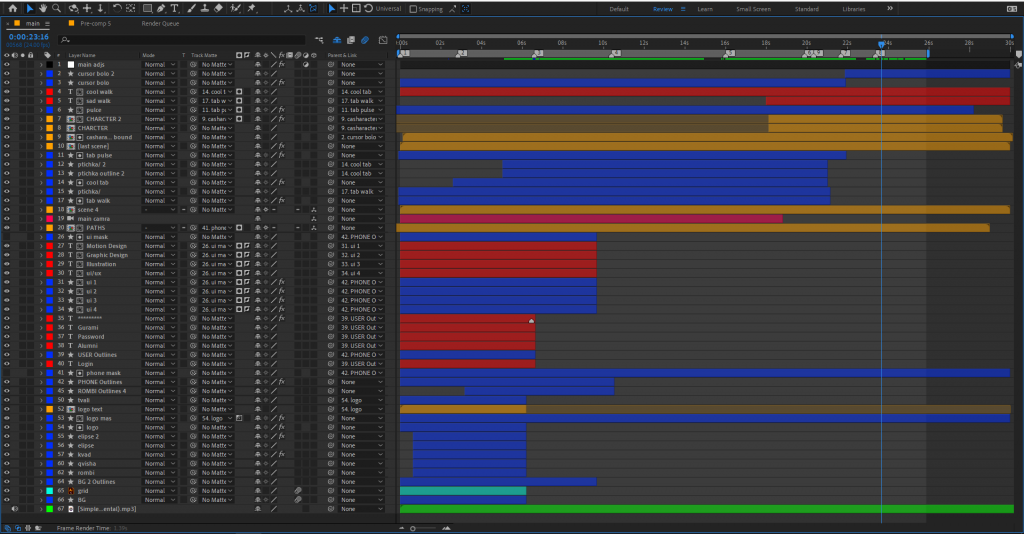Screen dimensions: 1024x534
Task: Toggle the Snapping checkbox
Action: (x=413, y=8)
